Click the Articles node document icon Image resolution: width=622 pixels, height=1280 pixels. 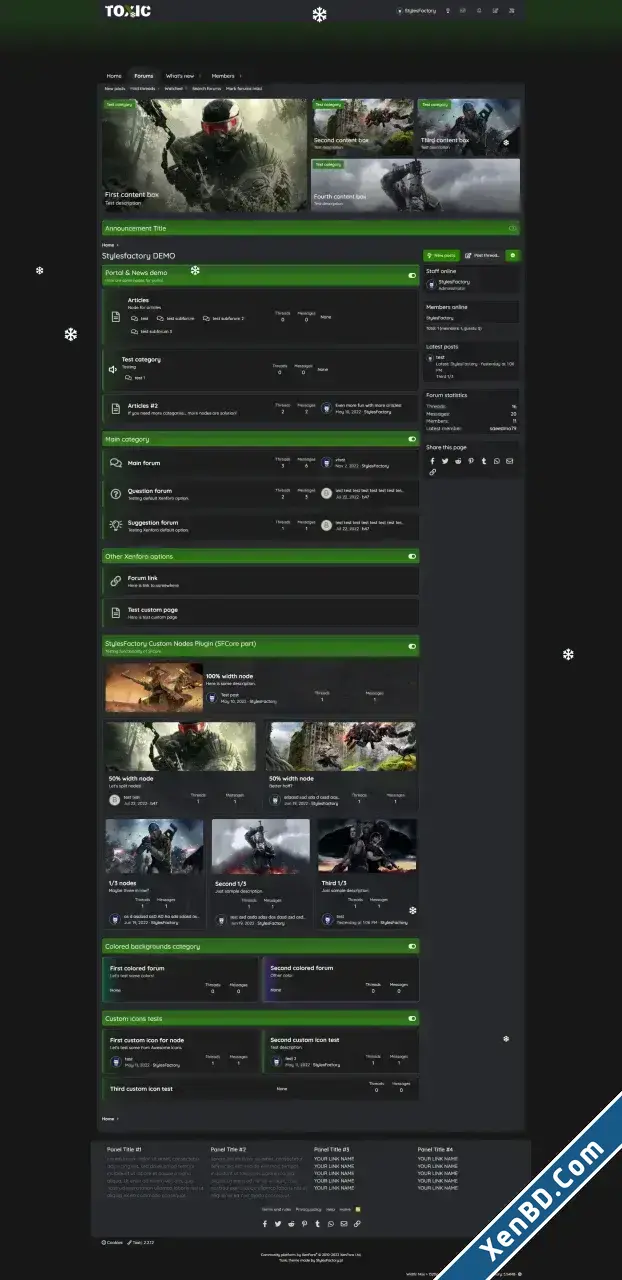pyautogui.click(x=115, y=317)
